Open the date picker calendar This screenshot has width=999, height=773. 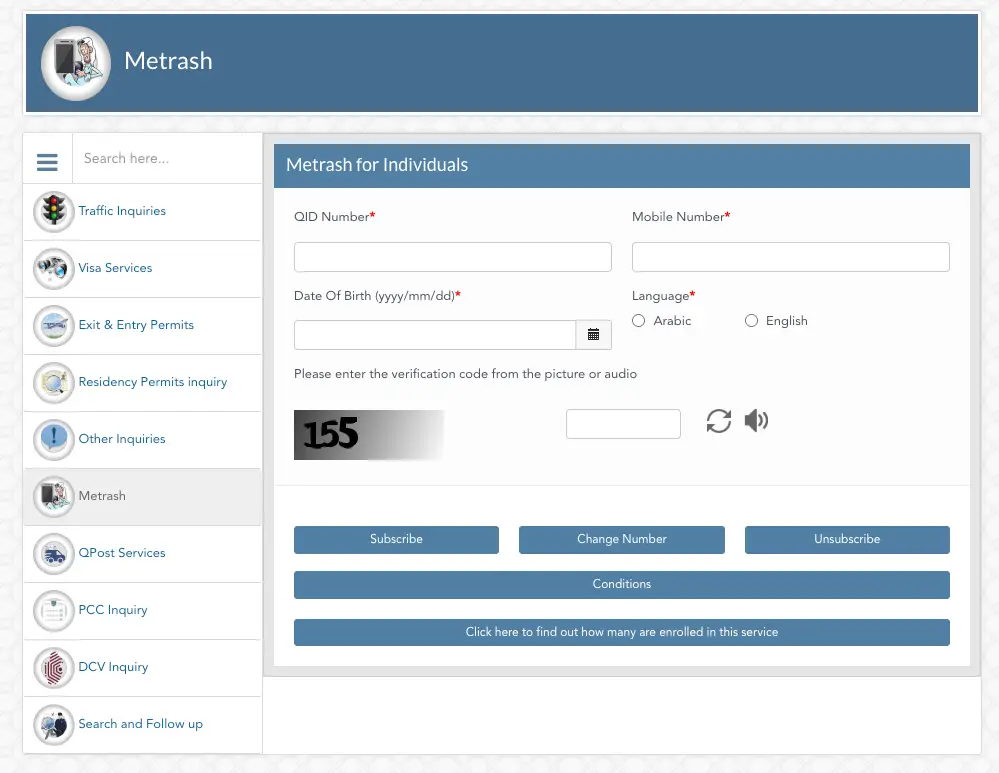tap(593, 334)
